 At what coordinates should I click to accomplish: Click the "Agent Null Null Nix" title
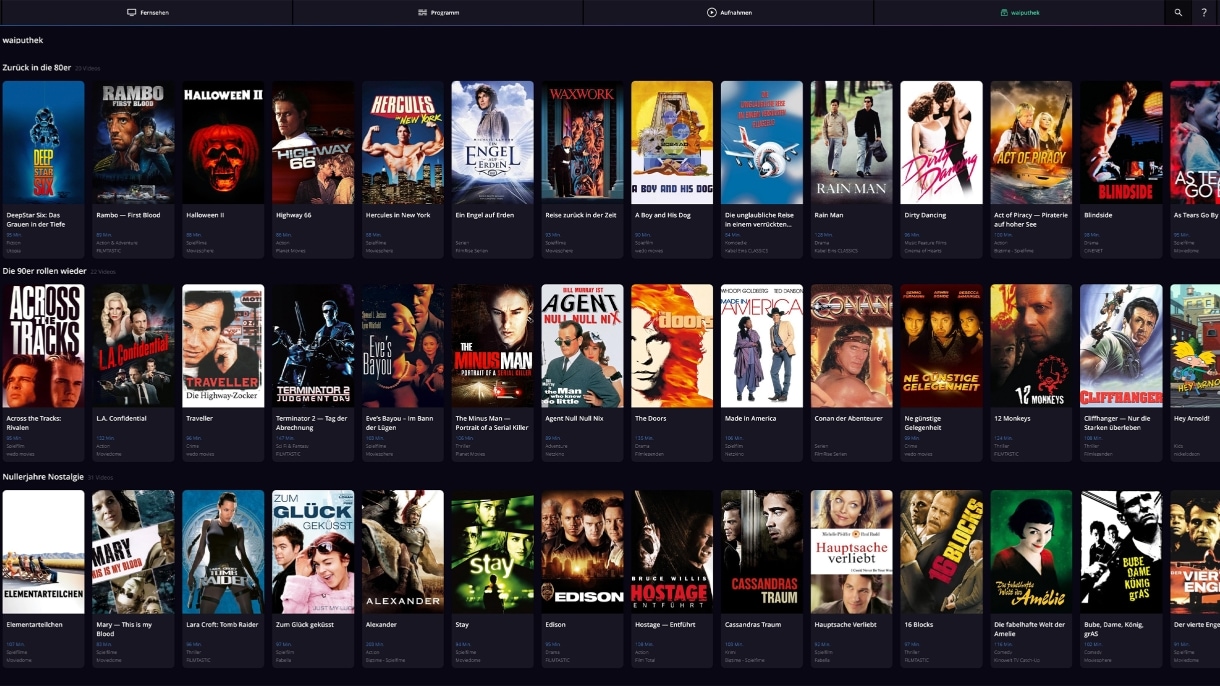tap(574, 419)
